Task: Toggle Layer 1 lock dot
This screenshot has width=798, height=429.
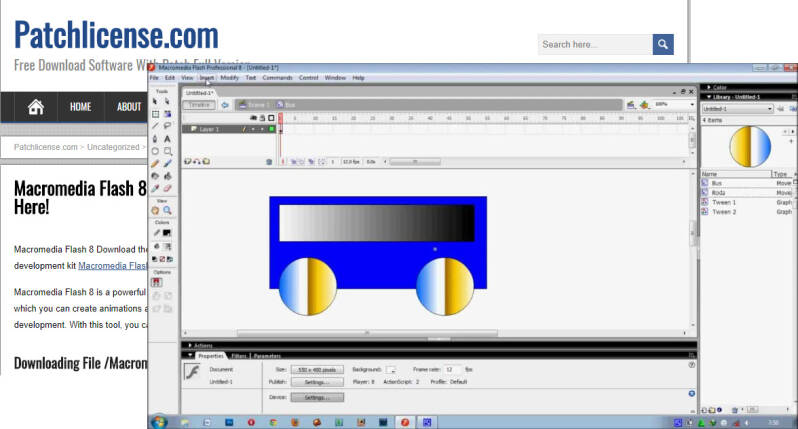Action: click(262, 129)
